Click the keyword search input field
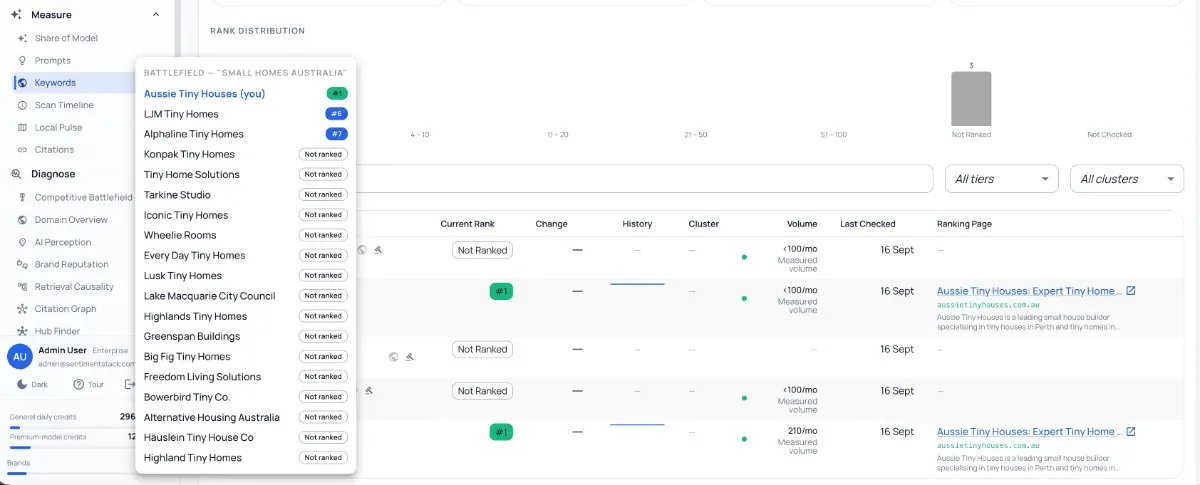This screenshot has height=485, width=1200. [x=645, y=179]
